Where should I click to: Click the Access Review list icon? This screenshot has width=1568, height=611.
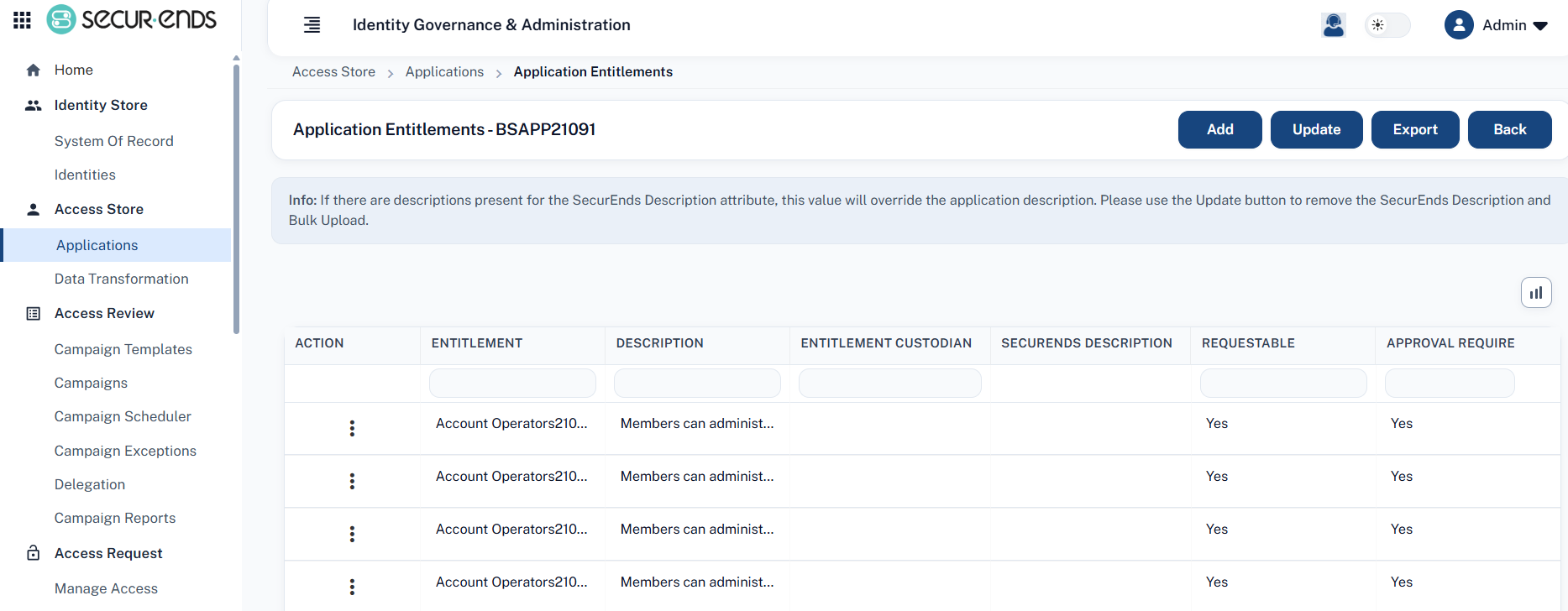34,314
